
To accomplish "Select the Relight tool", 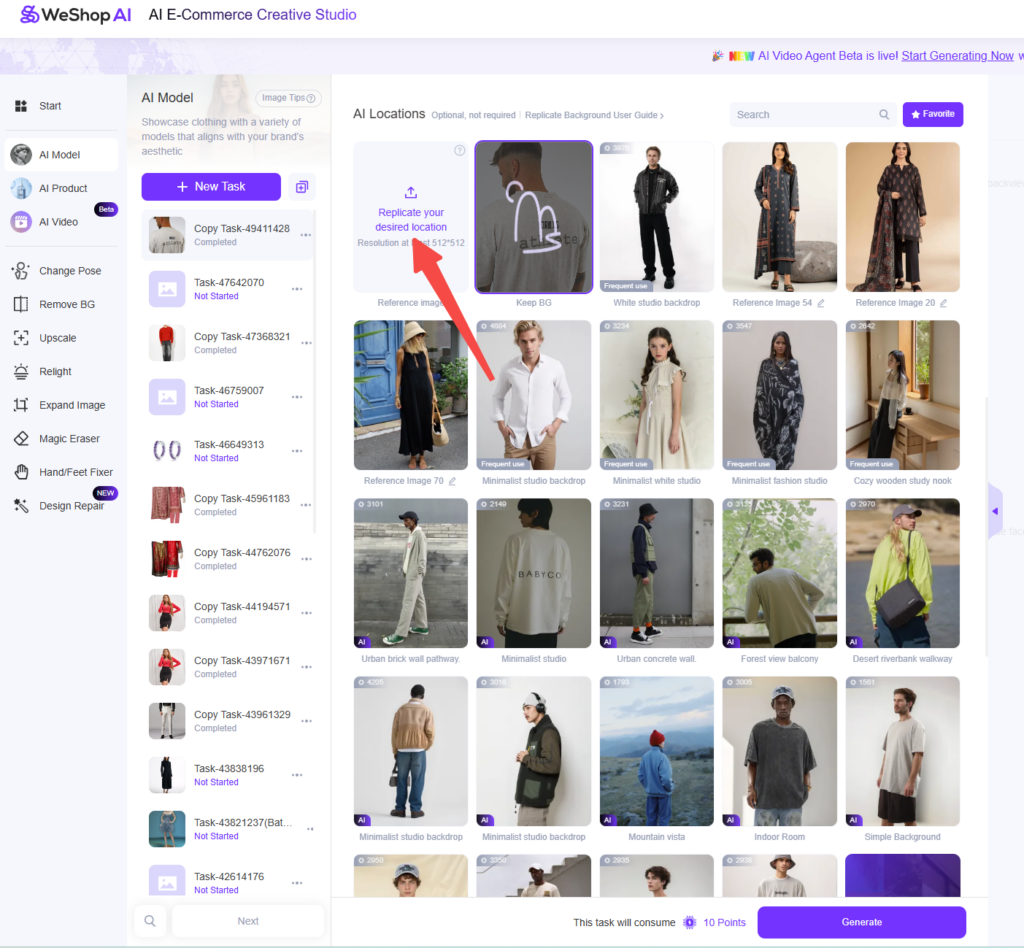I will click(x=55, y=371).
